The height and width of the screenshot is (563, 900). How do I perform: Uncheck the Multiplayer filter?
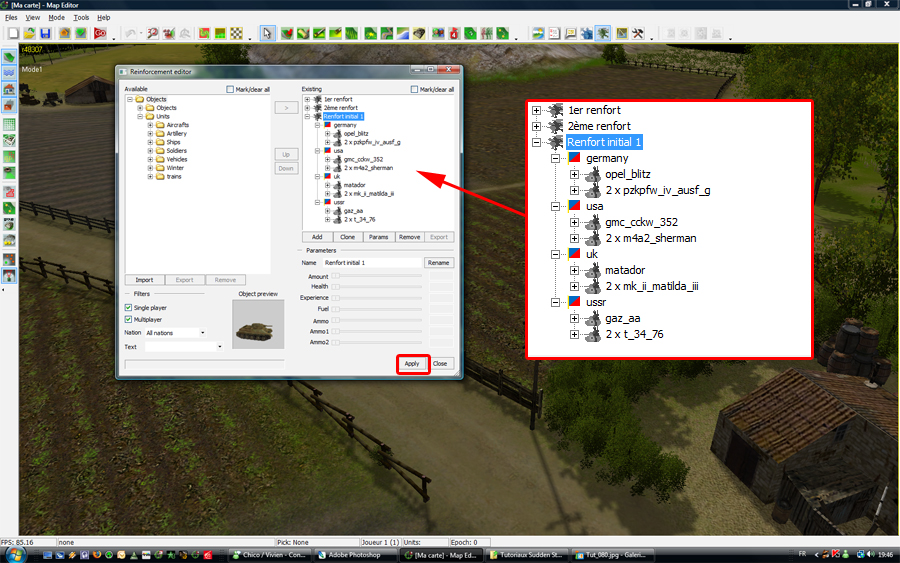[128, 319]
